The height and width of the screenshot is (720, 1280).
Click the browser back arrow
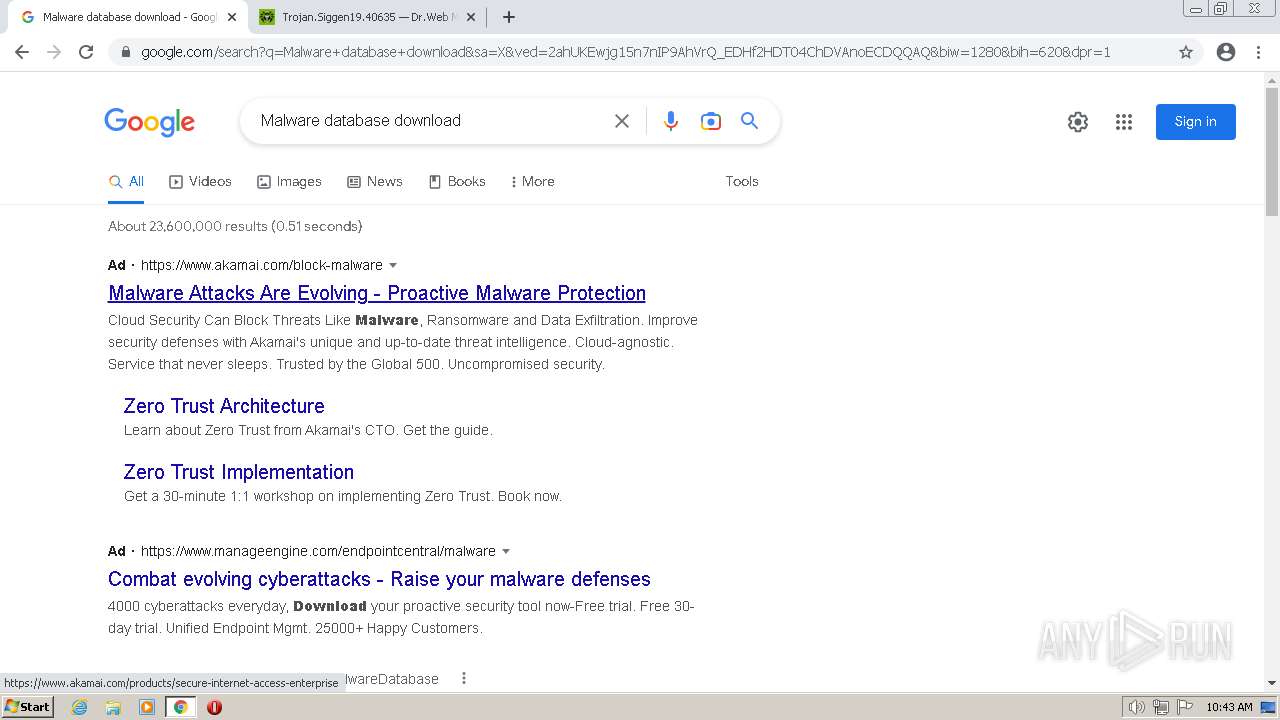(22, 52)
